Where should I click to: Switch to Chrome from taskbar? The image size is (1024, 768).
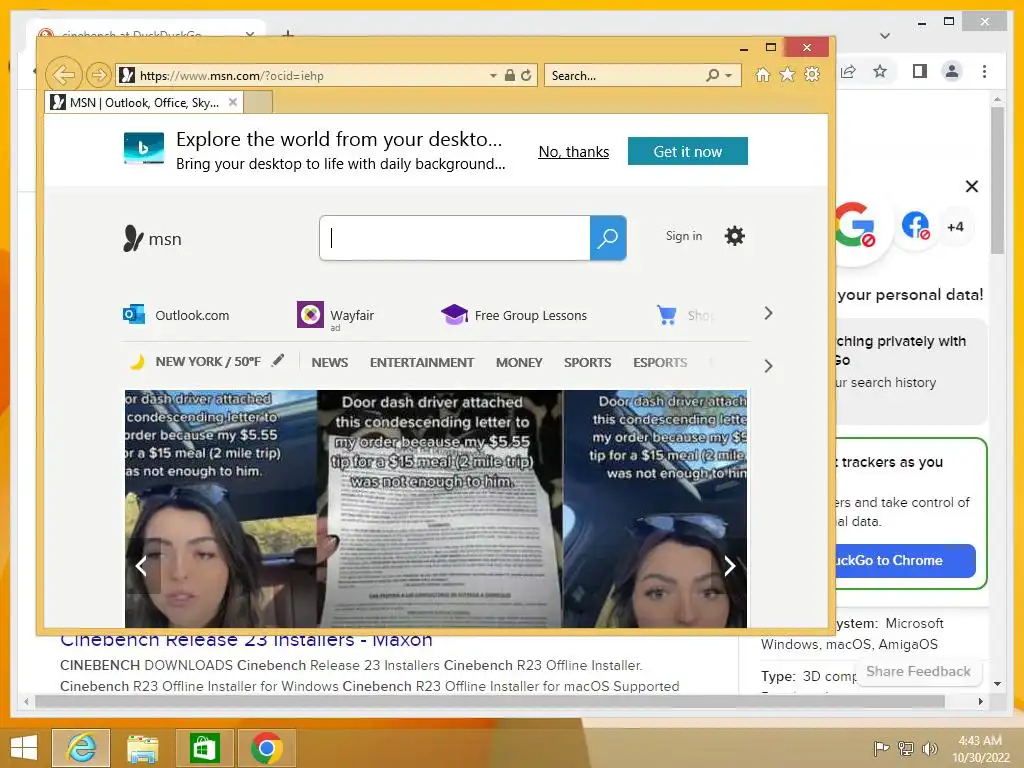[x=266, y=747]
